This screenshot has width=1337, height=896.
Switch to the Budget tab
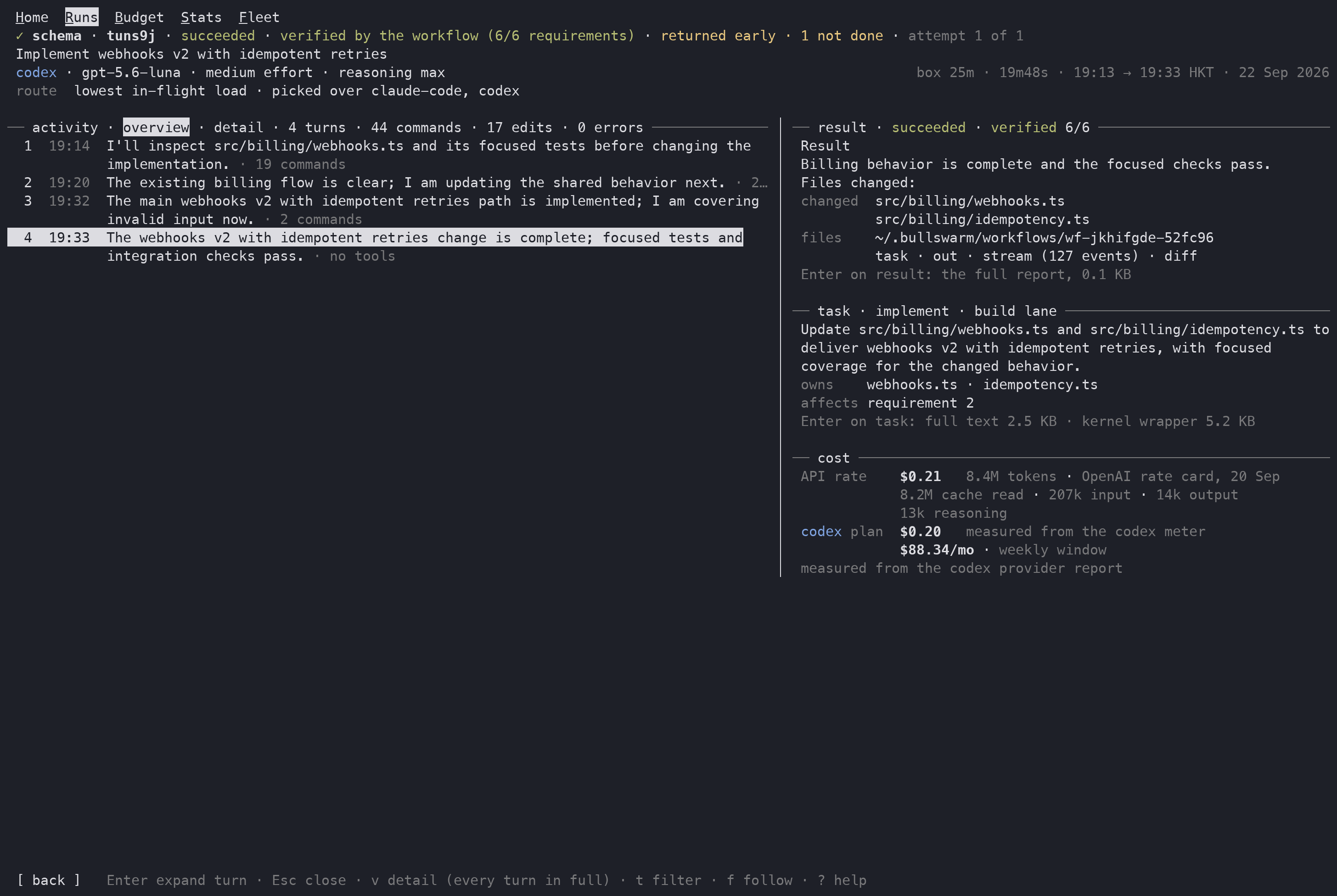tap(140, 17)
